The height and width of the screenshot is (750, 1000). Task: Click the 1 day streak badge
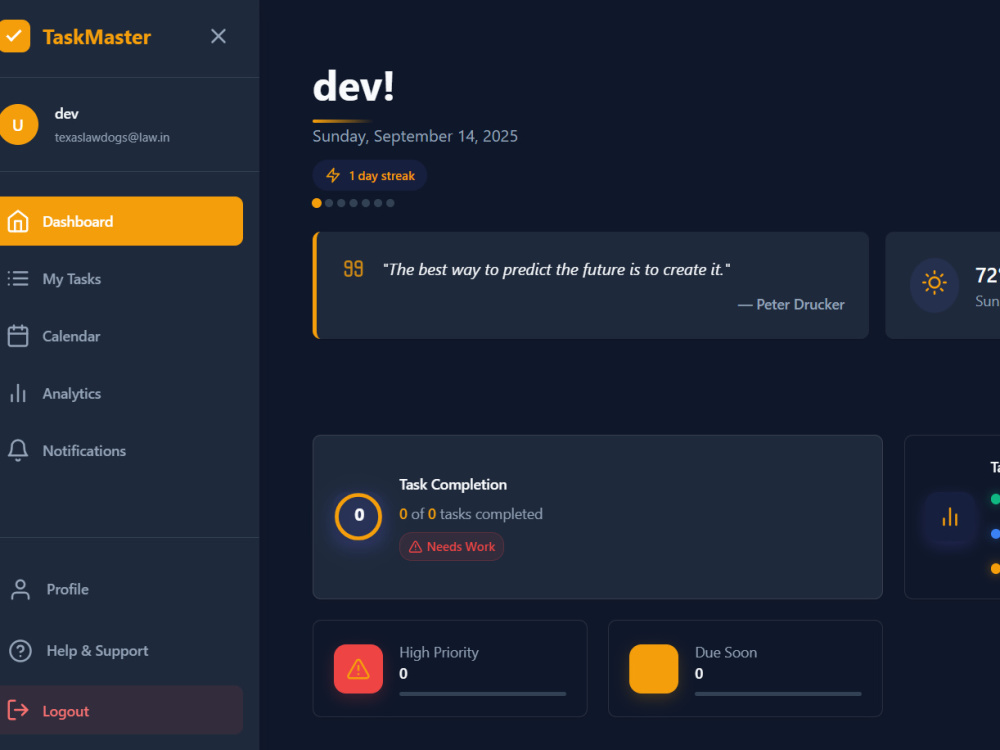(370, 175)
